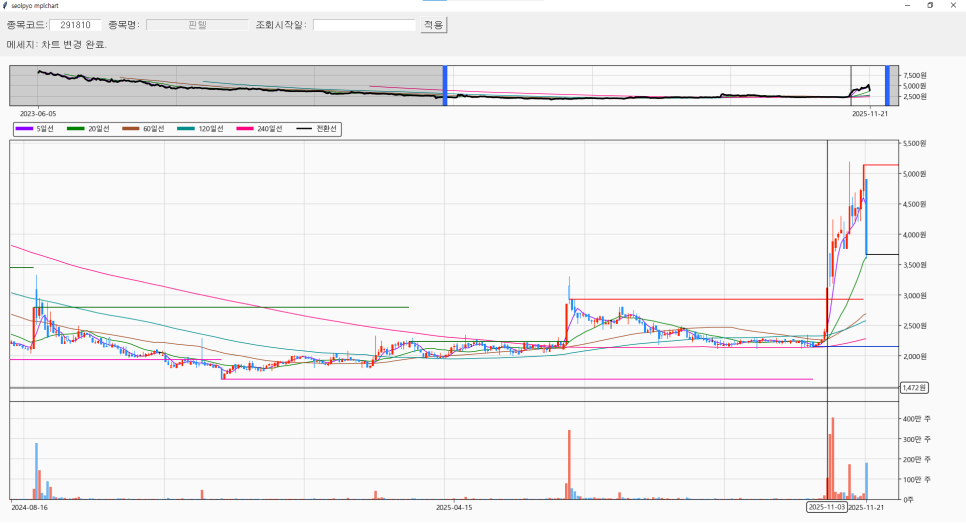Click the black 전환선 legend entry
Image resolution: width=966 pixels, height=523 pixels.
coord(318,129)
